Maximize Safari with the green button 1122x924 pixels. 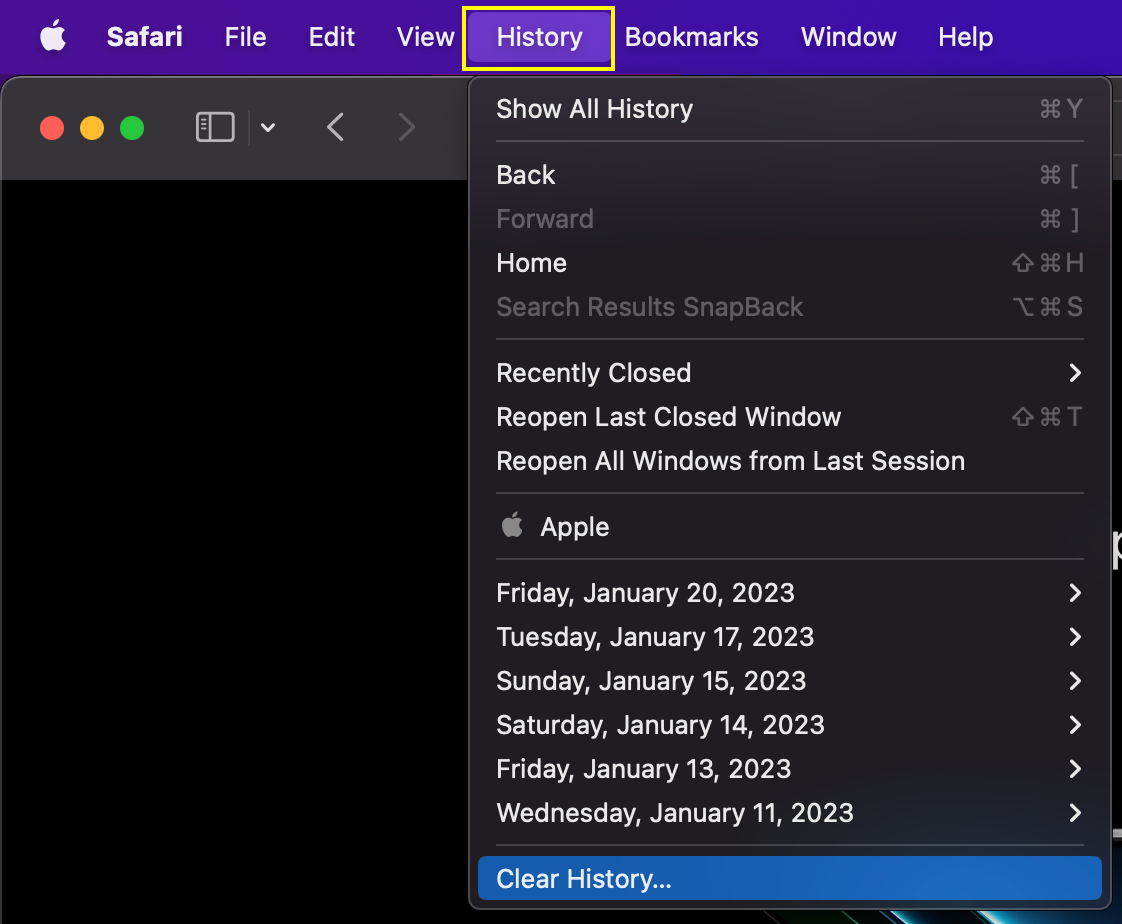(x=132, y=128)
